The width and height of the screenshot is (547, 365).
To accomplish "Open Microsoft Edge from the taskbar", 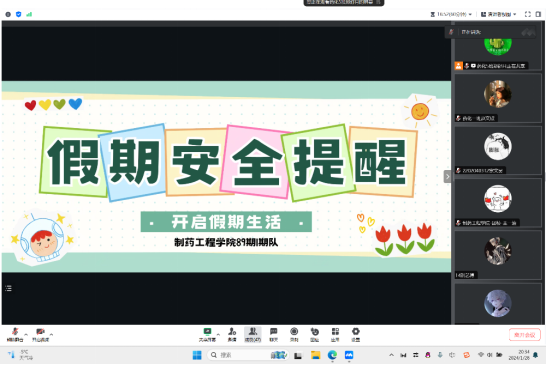I will (332, 355).
